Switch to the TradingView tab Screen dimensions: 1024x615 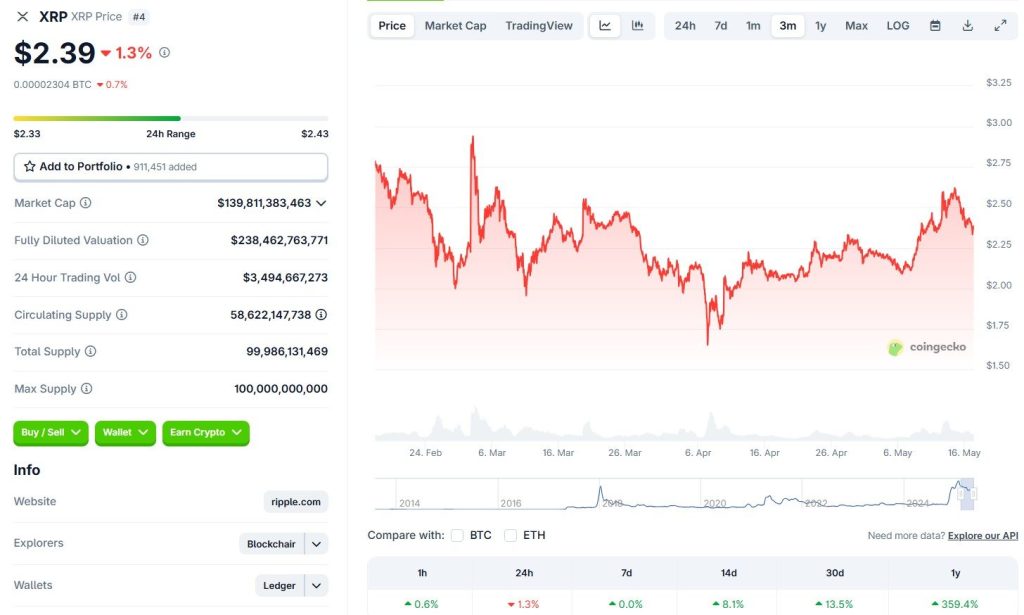[x=539, y=26]
